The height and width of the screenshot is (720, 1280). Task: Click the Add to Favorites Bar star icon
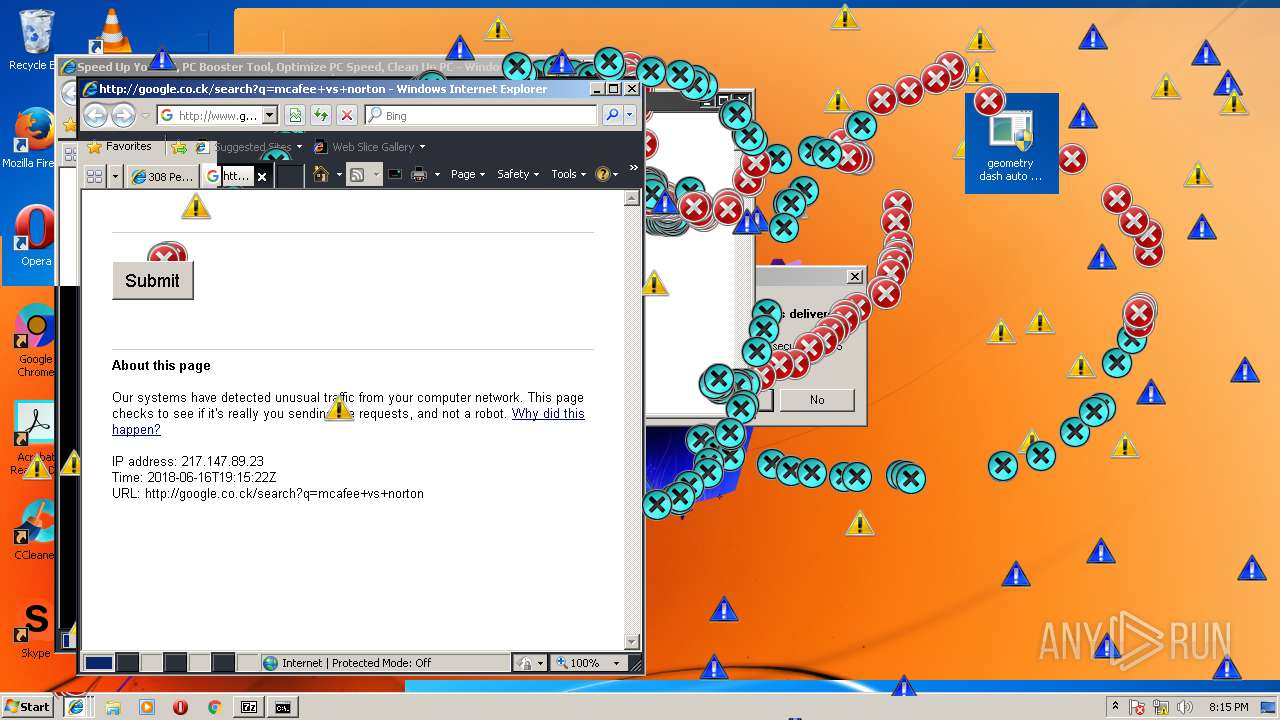[179, 147]
